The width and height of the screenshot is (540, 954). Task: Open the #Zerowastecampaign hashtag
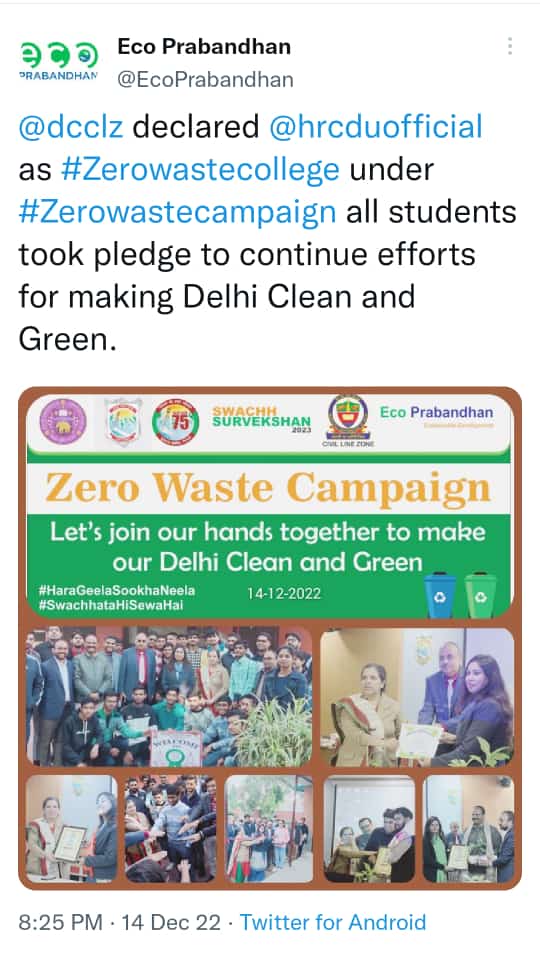pos(178,212)
